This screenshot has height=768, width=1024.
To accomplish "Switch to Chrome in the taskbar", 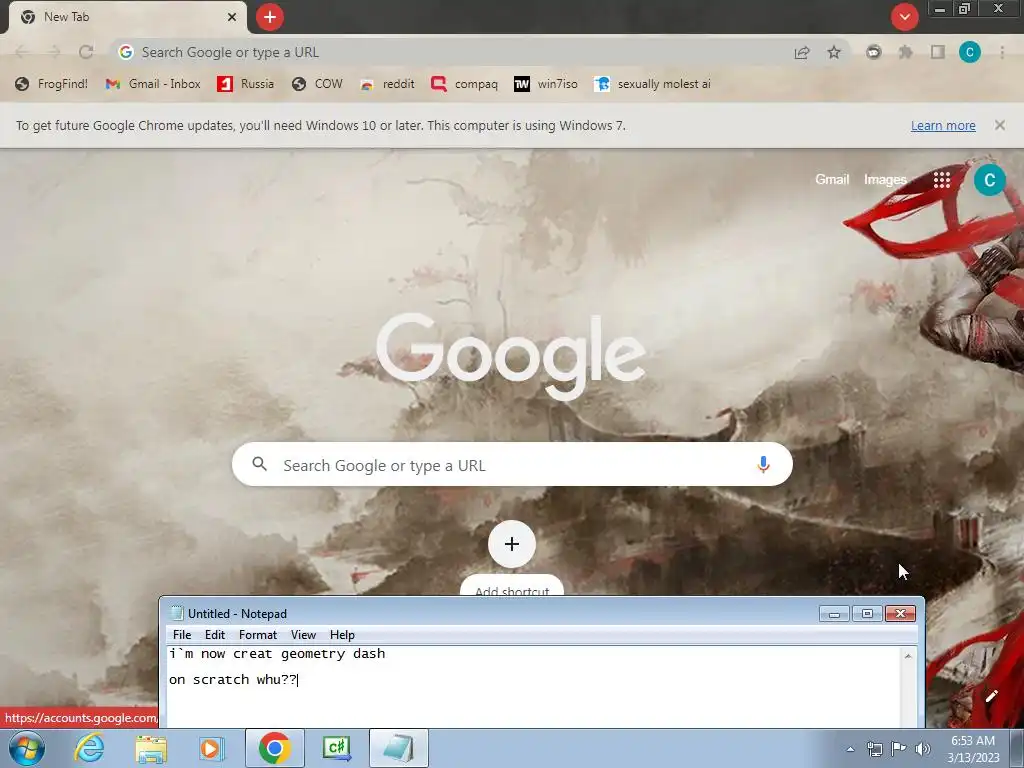I will click(274, 748).
